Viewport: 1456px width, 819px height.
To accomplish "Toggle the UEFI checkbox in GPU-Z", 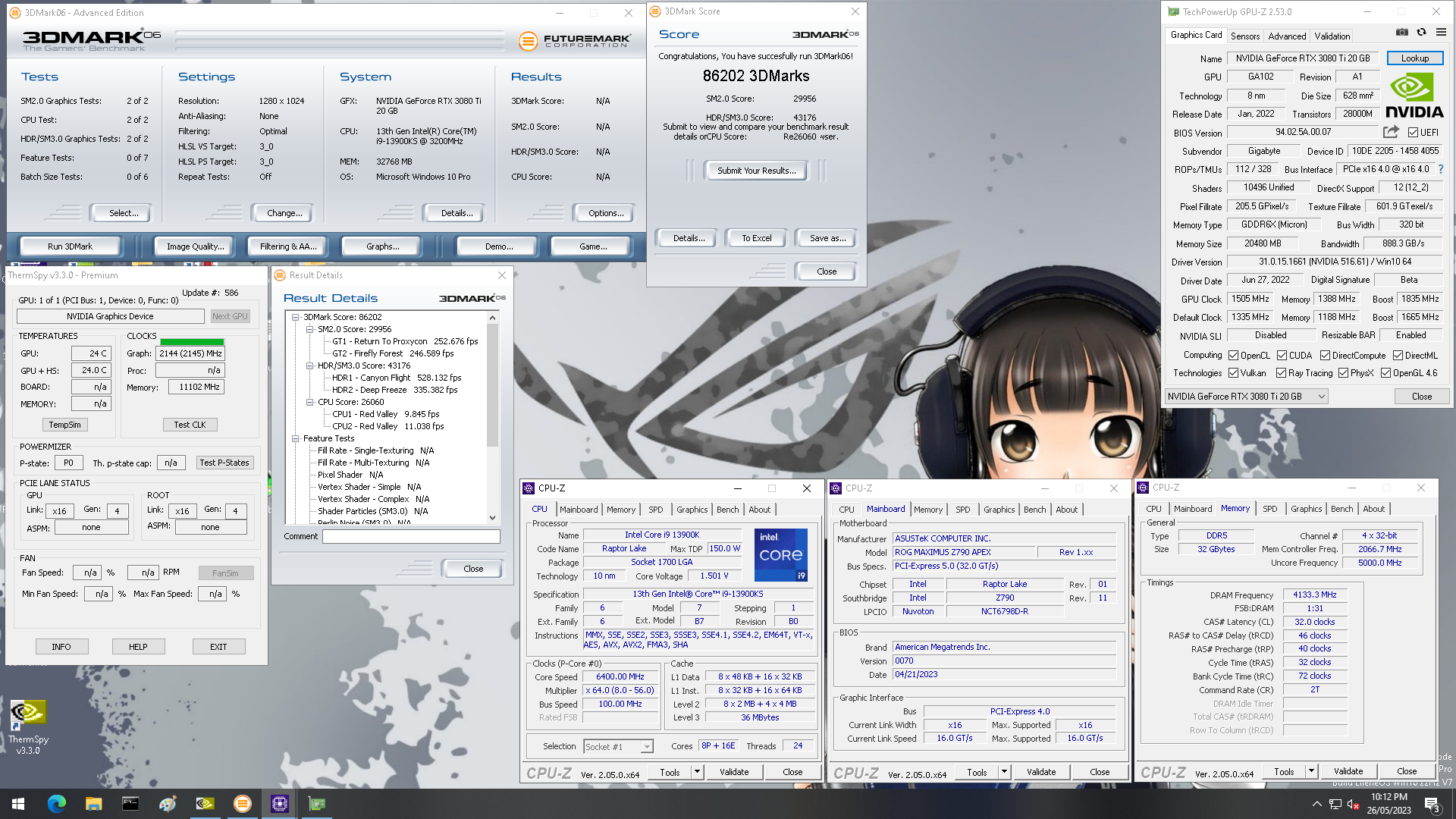I will tap(1413, 133).
